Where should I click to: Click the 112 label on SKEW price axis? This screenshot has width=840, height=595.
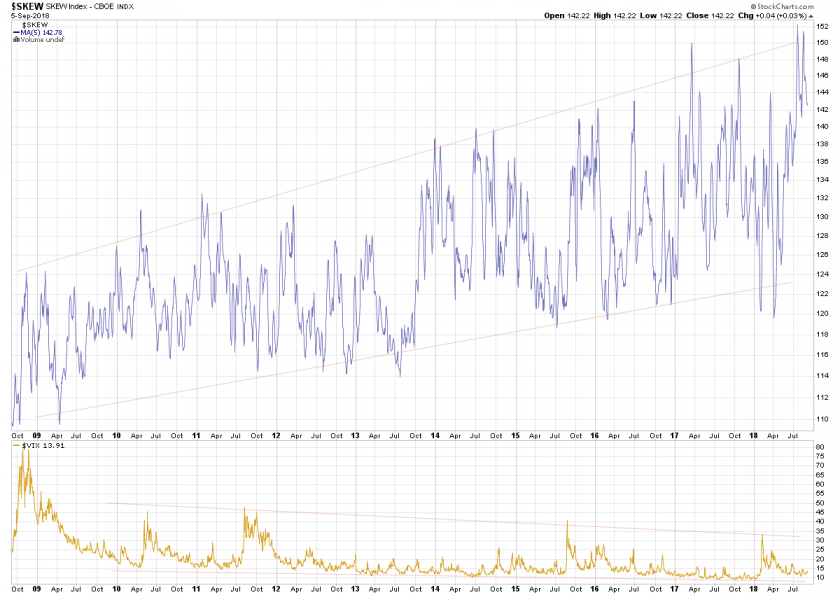click(x=822, y=397)
